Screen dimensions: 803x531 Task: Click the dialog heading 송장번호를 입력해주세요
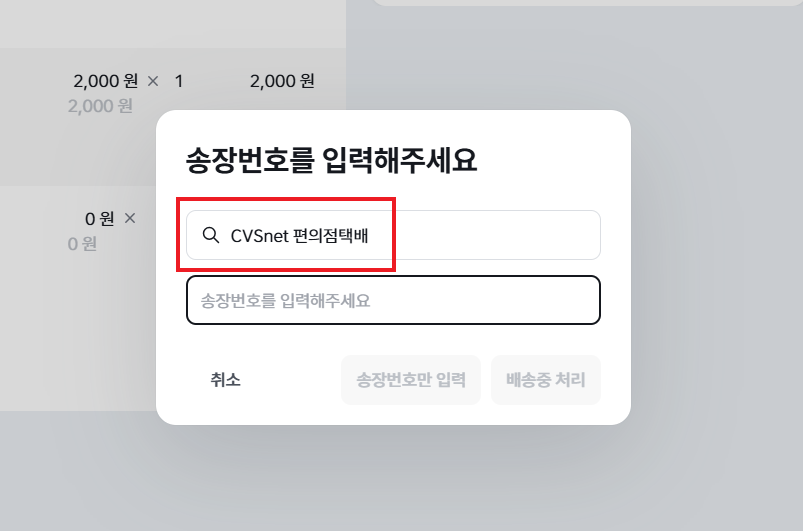(331, 160)
